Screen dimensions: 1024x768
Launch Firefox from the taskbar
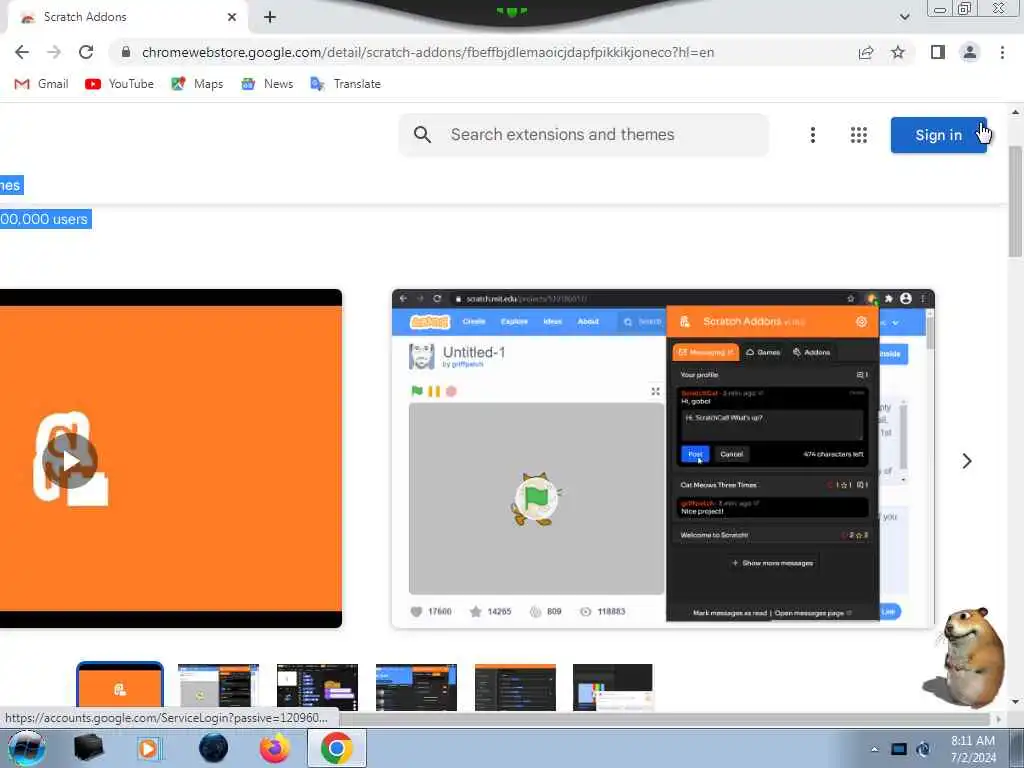pyautogui.click(x=275, y=748)
